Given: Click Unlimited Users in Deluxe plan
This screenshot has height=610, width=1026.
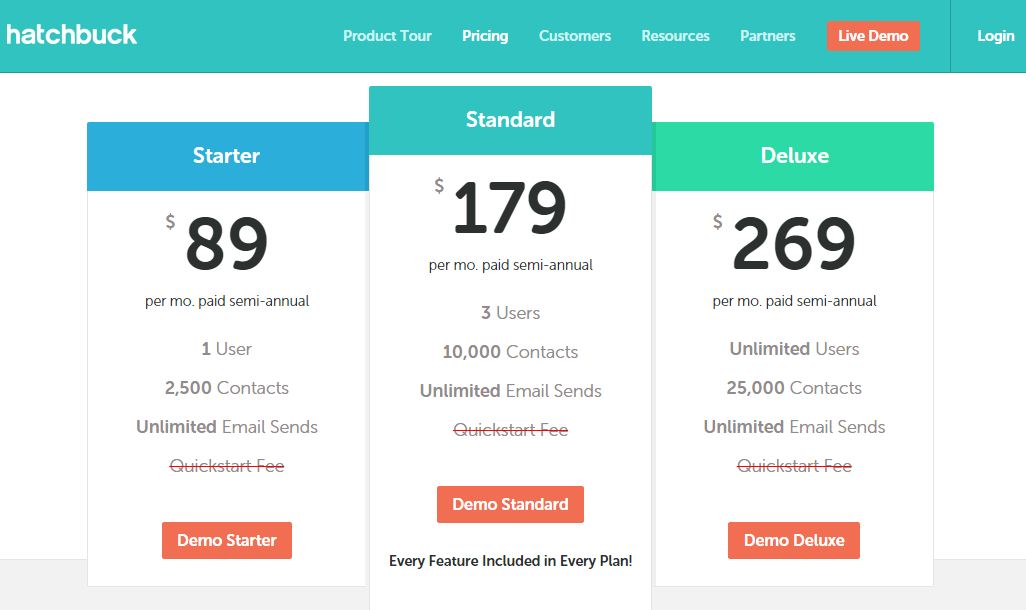Looking at the screenshot, I should [x=794, y=349].
